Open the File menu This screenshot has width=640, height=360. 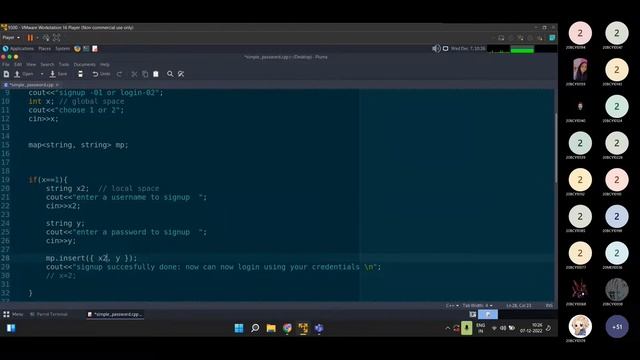6,64
